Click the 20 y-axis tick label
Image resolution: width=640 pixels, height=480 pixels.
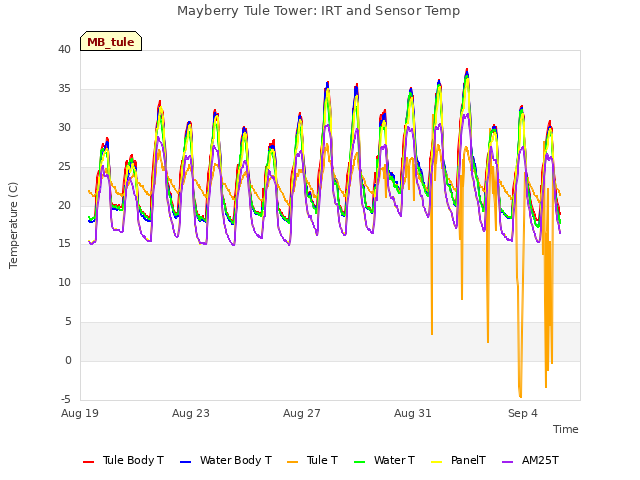point(64,205)
